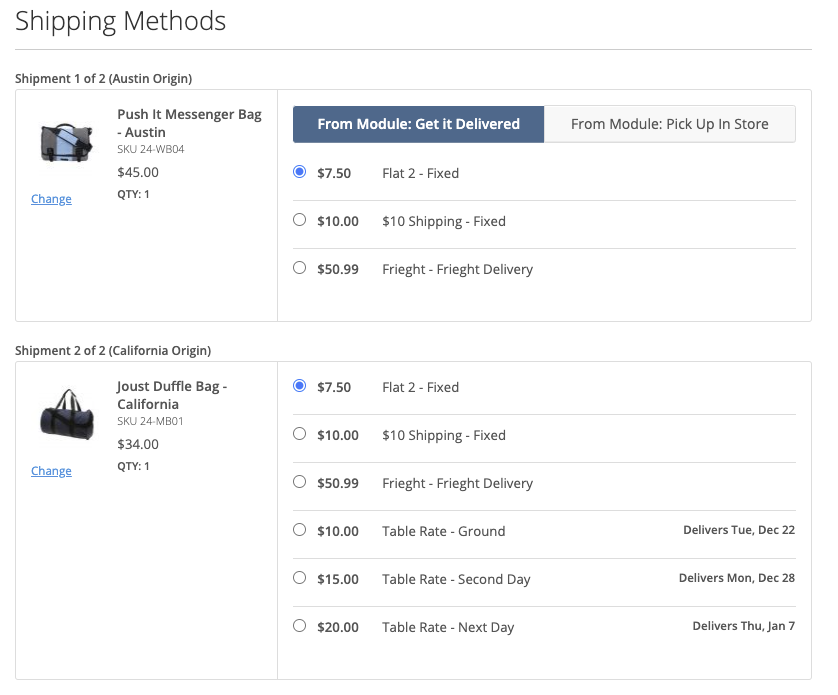The image size is (838, 695).
Task: Select Table Rate Ground option
Action: tap(300, 530)
